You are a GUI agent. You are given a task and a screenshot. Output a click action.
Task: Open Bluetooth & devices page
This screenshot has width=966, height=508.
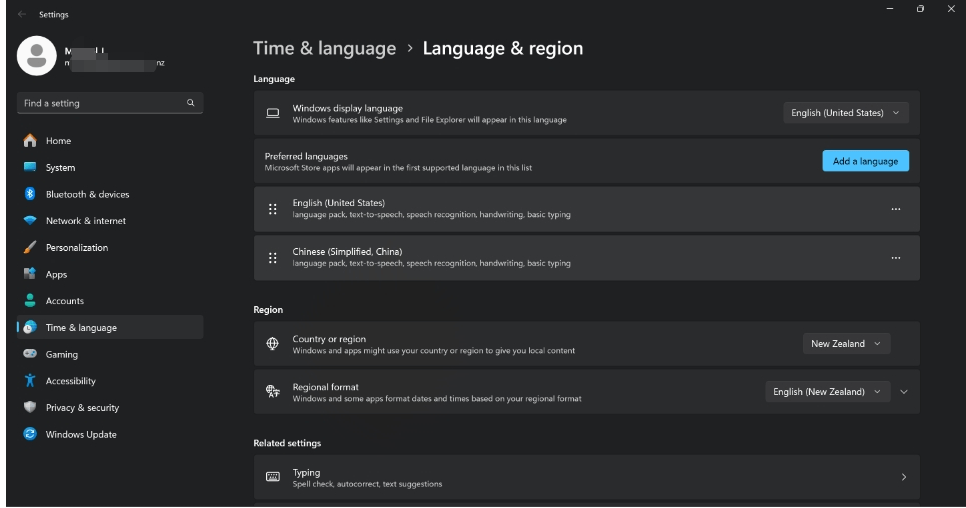point(110,194)
